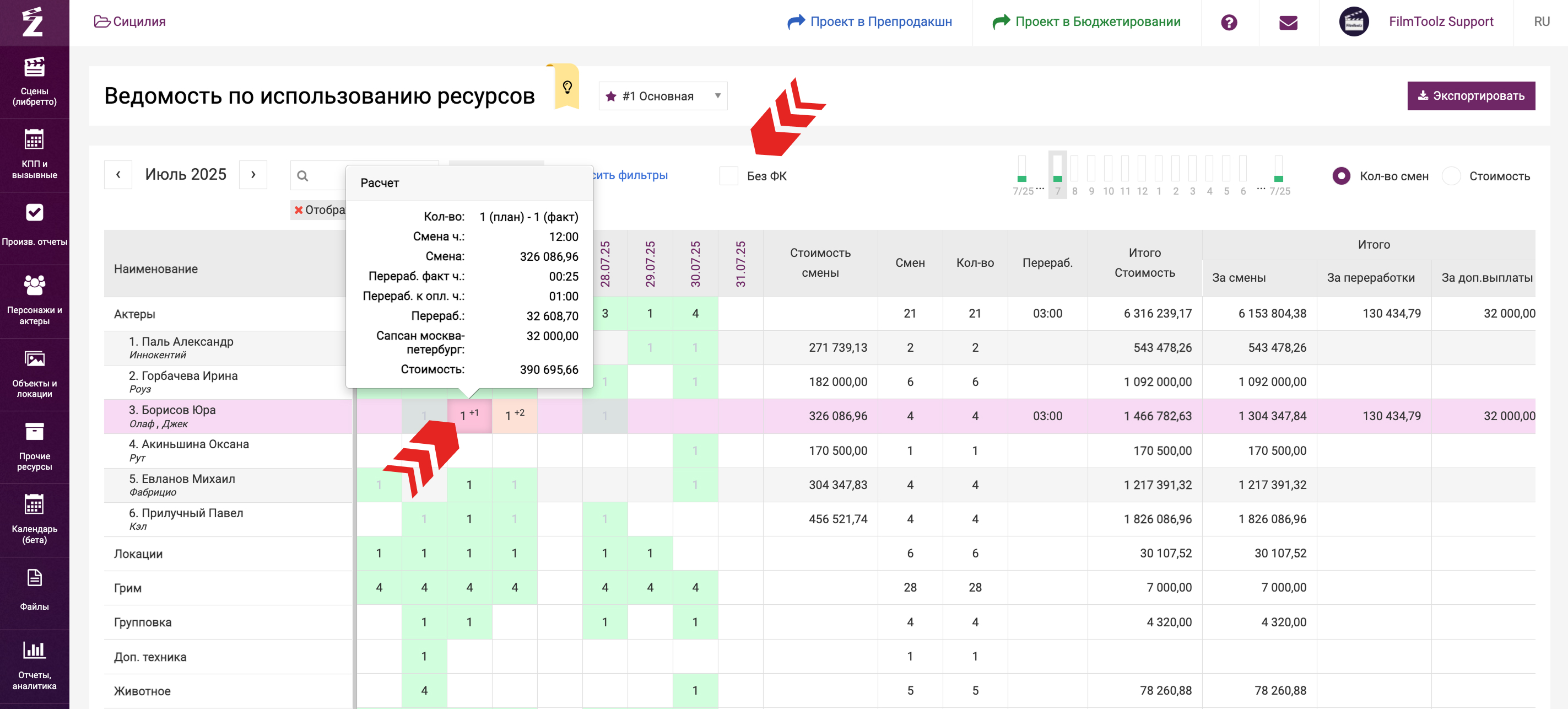Select month 7 on timeline bar

[1057, 175]
